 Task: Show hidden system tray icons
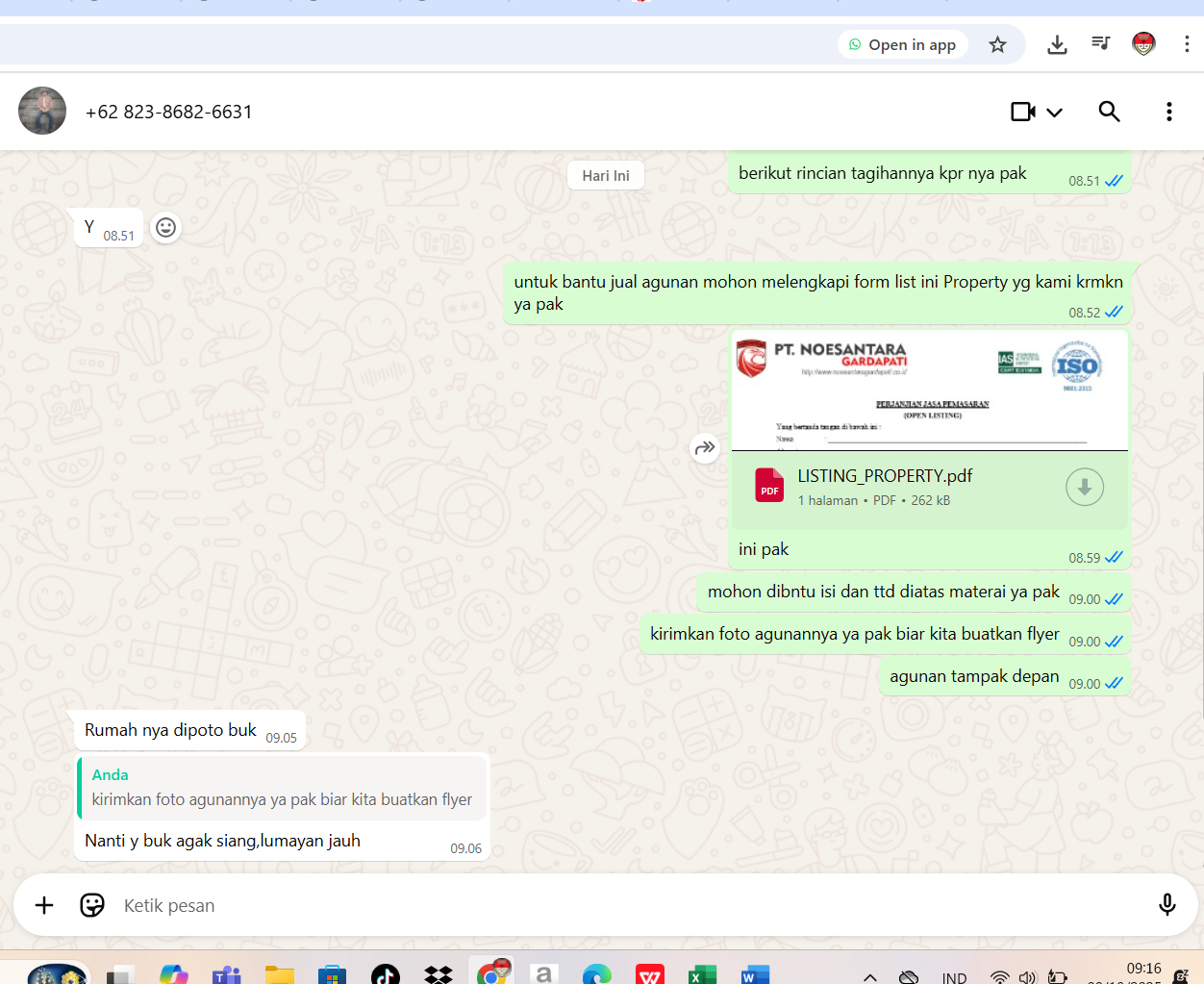tap(869, 976)
